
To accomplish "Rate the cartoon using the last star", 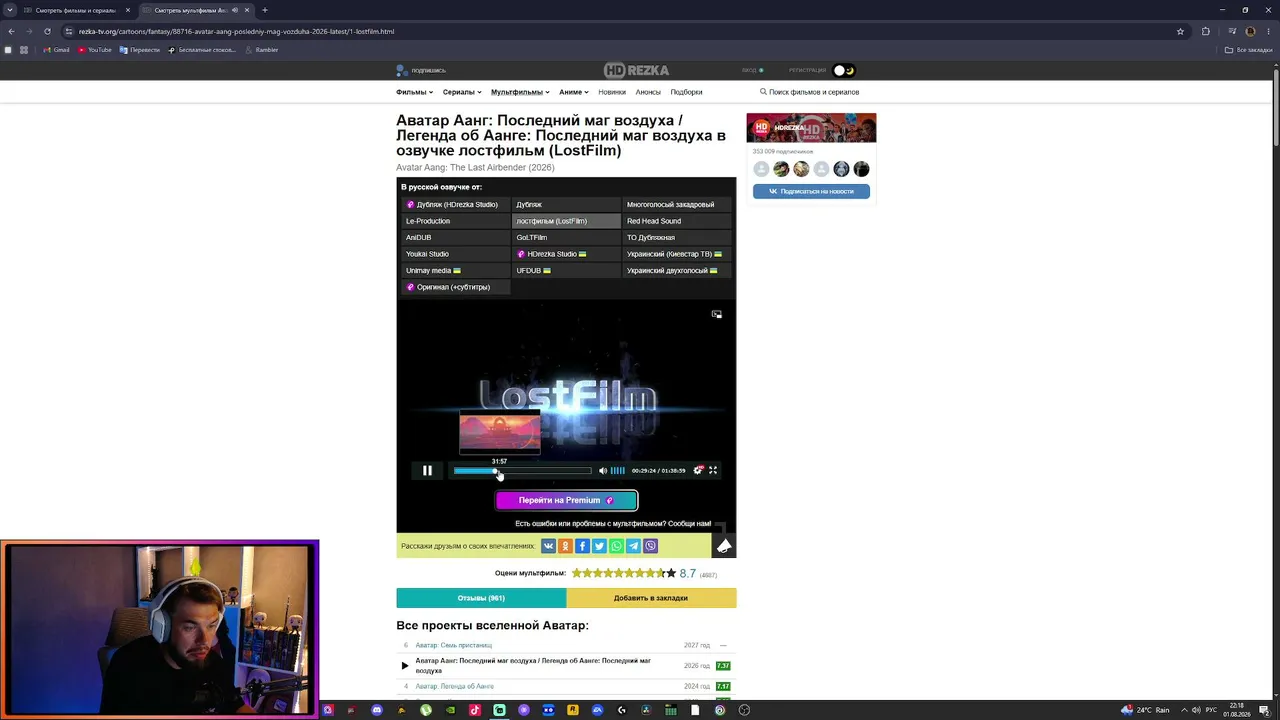I will [671, 573].
